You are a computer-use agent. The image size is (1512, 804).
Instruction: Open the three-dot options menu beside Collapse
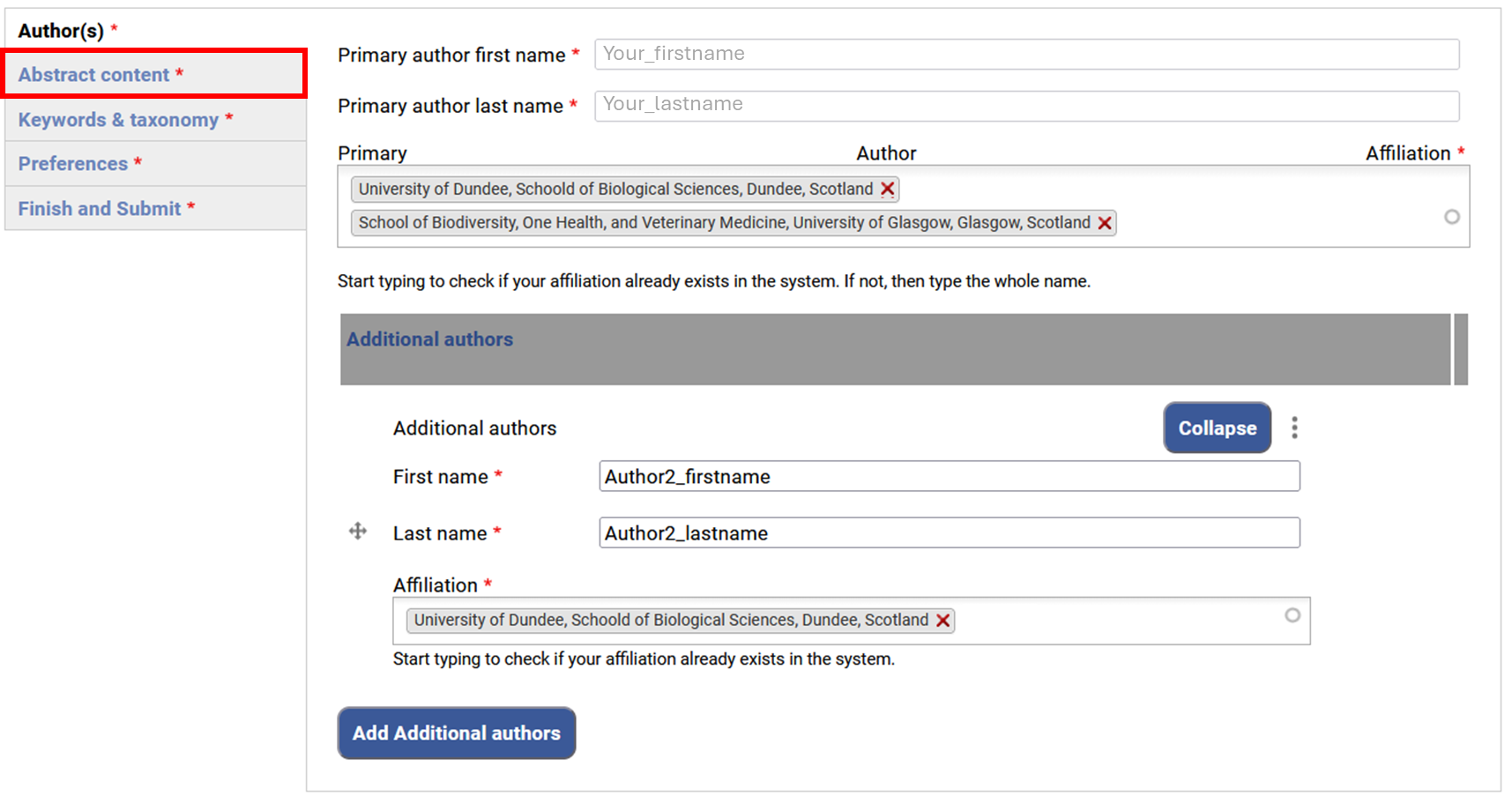tap(1294, 428)
